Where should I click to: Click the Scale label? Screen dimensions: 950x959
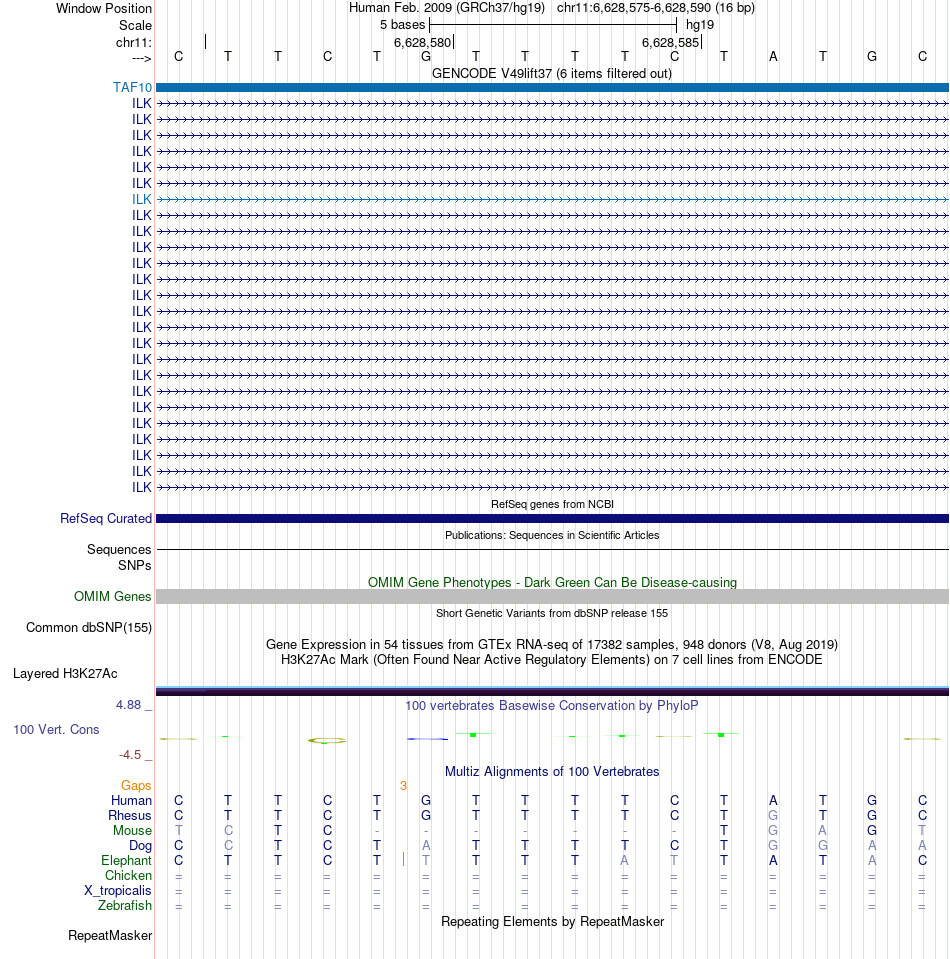pos(135,25)
